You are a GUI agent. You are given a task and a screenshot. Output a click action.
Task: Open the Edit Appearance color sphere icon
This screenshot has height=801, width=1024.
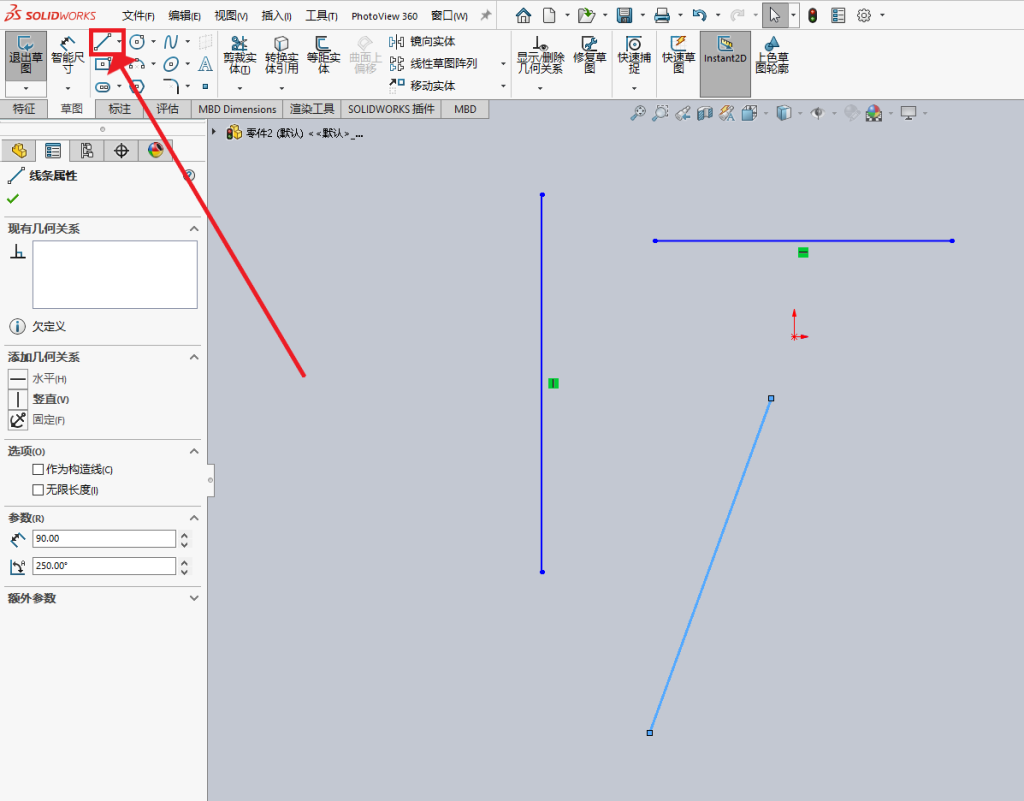(x=874, y=114)
